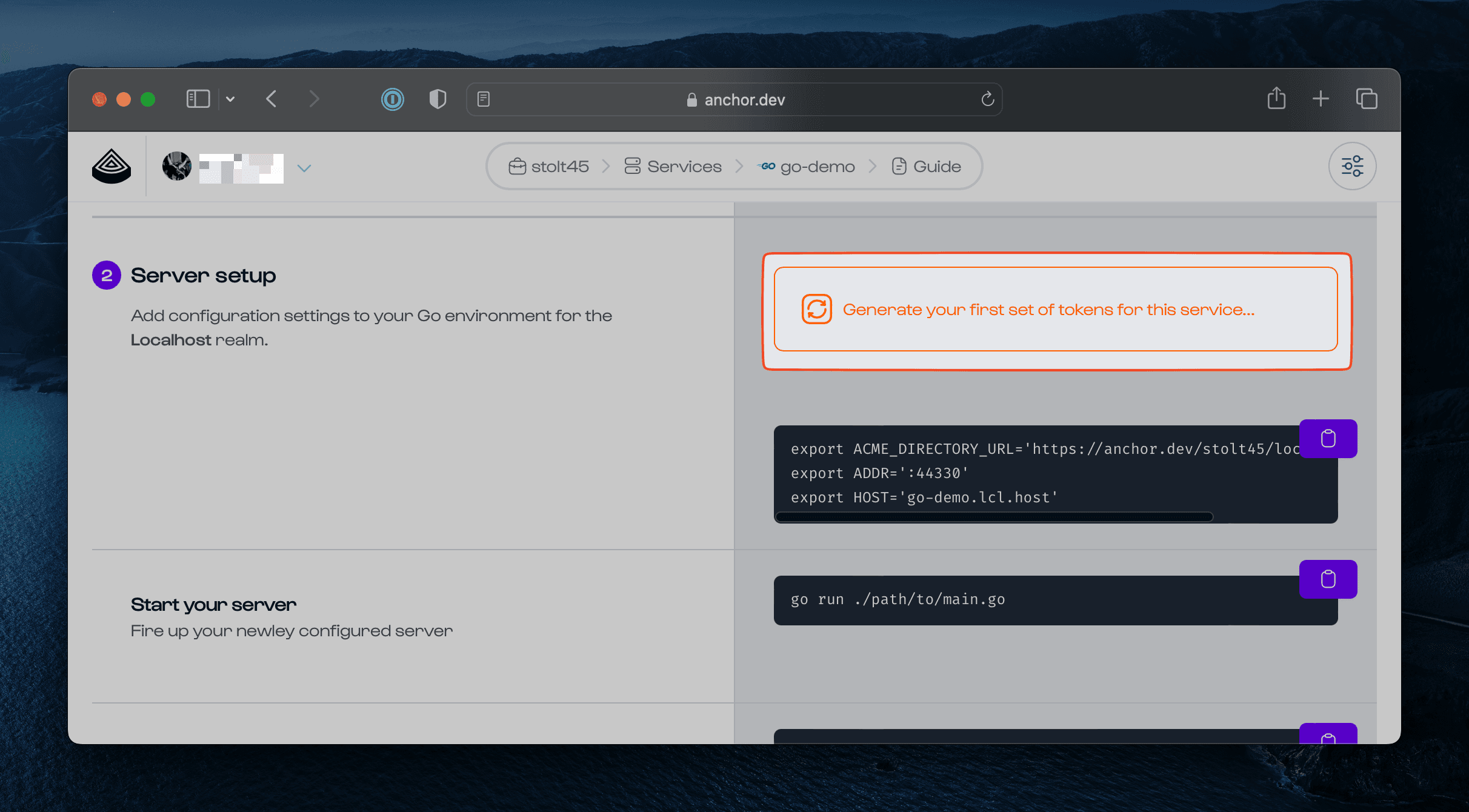The image size is (1469, 812).
Task: Copy the export environment variables code
Action: 1328,439
